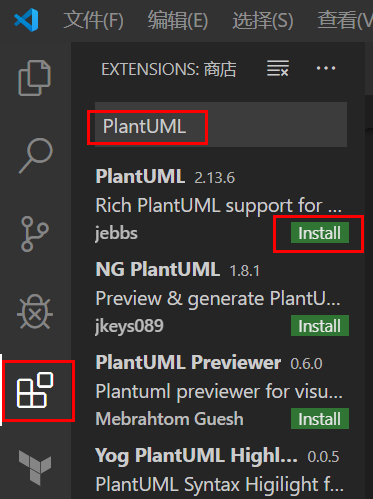Open the Terraform icon in activity bar
This screenshot has width=373, height=499.
coord(35,468)
